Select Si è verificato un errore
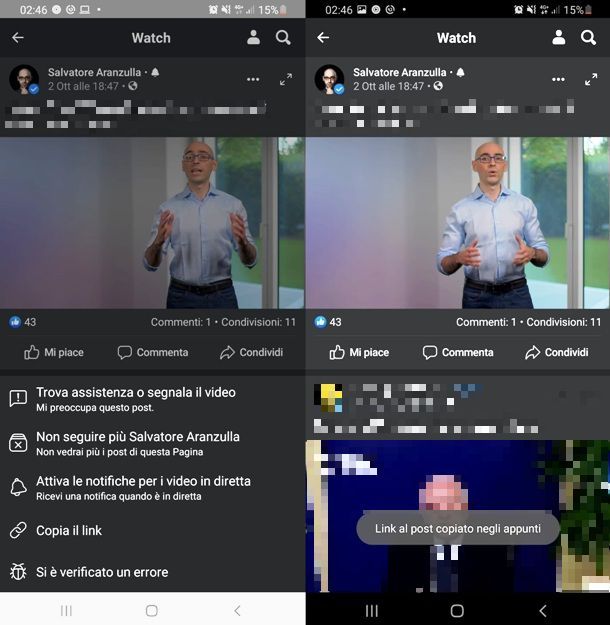Screen dimensions: 610x625 pos(152,572)
